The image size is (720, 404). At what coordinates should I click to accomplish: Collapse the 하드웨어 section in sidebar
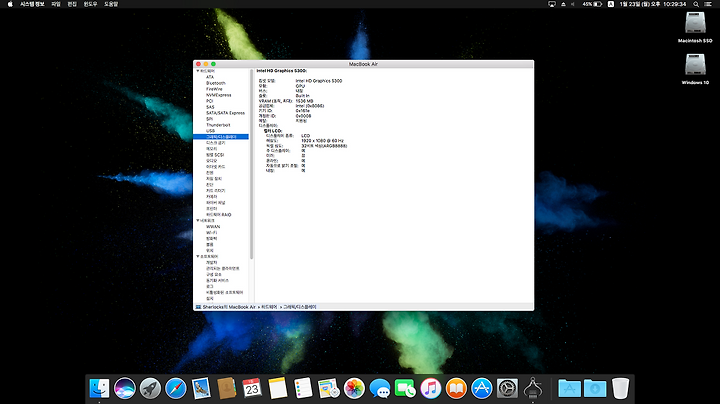tap(198, 71)
